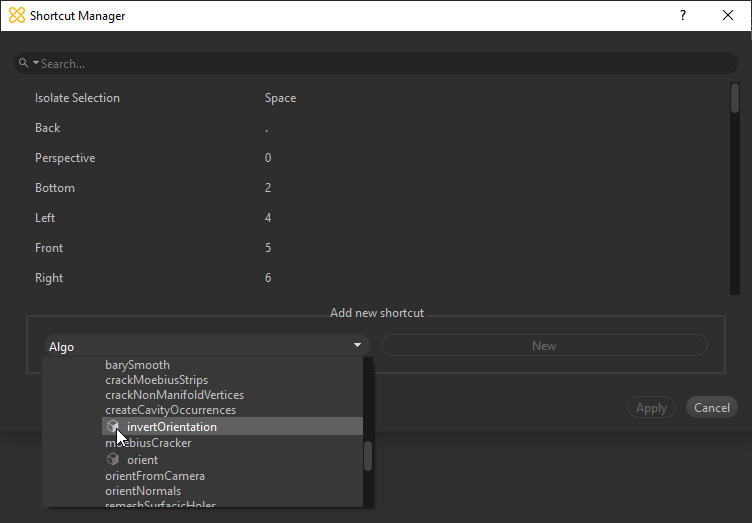
Task: Click into the Search input field
Action: tap(380, 63)
